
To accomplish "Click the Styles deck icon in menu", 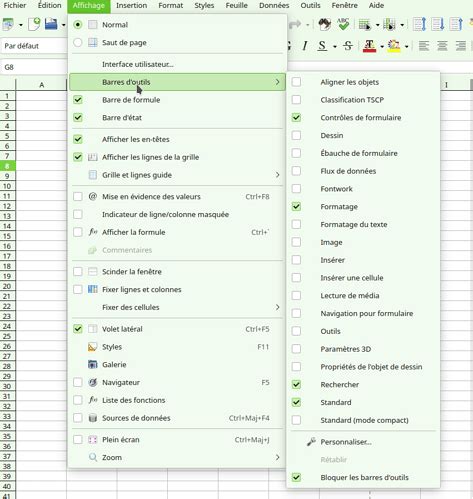I will tap(92, 347).
